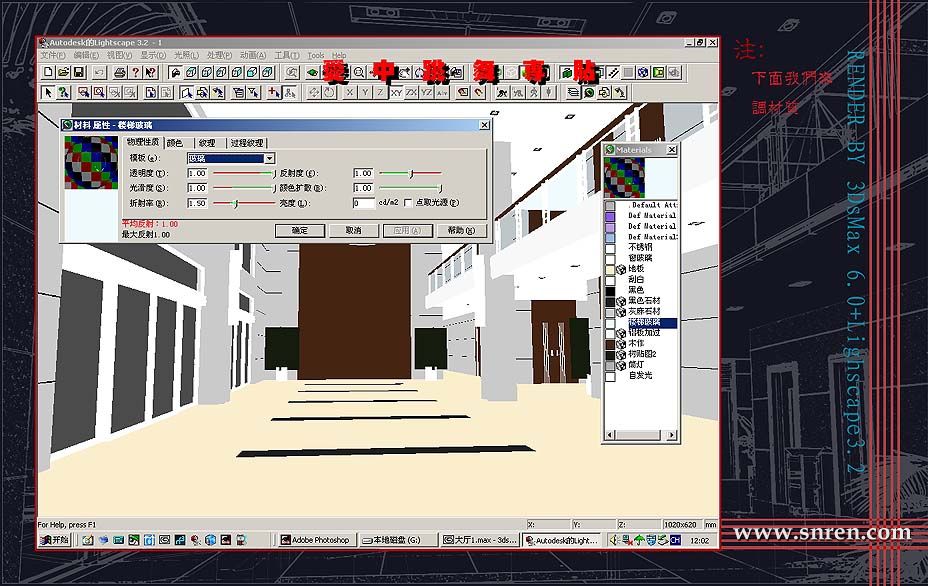Click the Z axis constraint button

pyautogui.click(x=381, y=92)
